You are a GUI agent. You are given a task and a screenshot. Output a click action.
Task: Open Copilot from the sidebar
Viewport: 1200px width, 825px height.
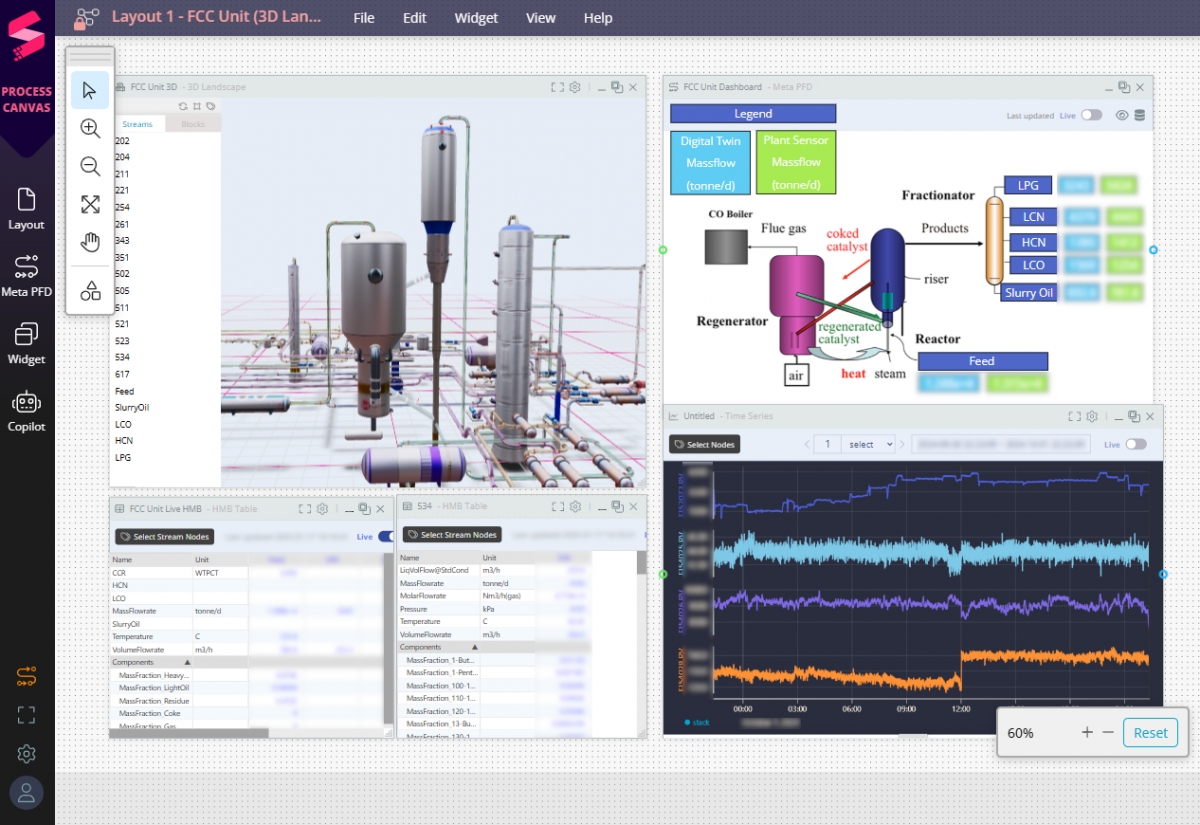[27, 411]
